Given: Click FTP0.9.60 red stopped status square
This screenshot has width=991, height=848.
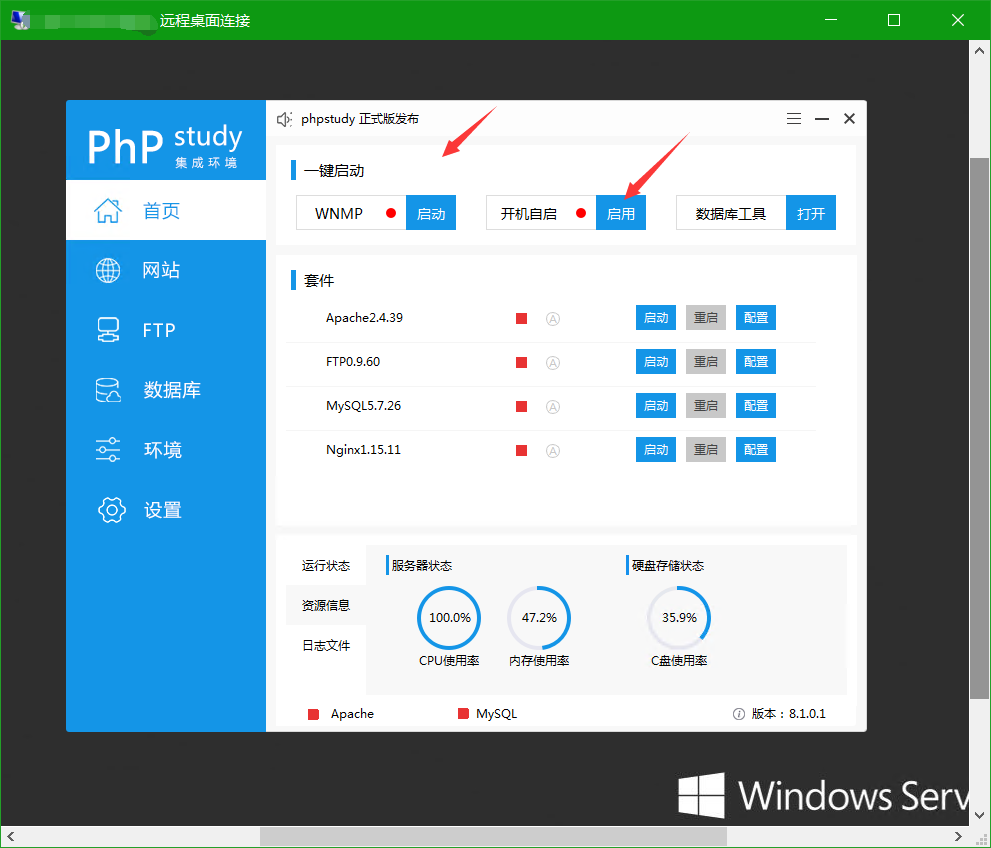Looking at the screenshot, I should 521,363.
